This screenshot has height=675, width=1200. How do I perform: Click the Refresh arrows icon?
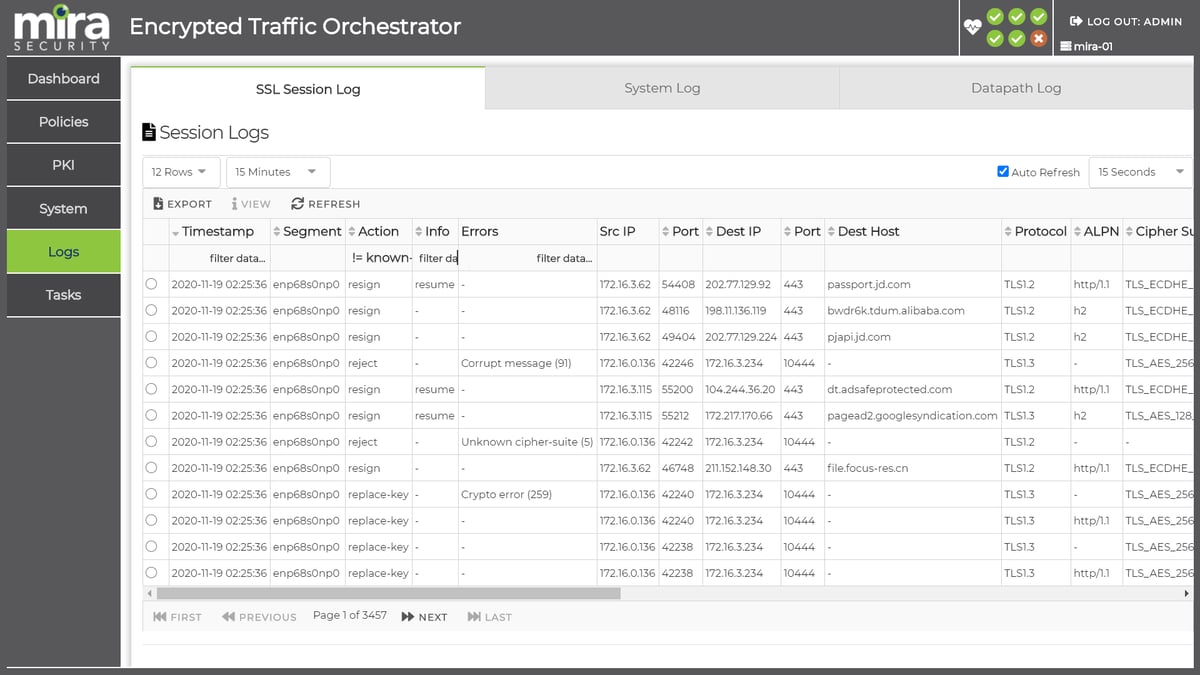click(297, 203)
